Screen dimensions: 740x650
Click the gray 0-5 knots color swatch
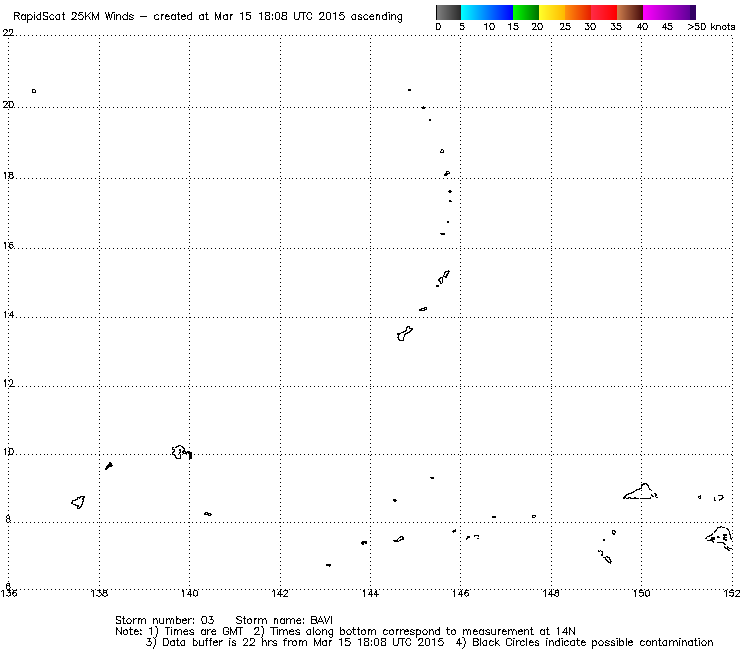[448, 12]
